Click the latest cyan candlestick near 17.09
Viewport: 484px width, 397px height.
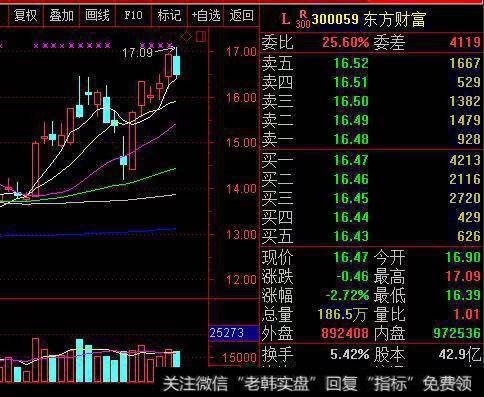point(177,65)
